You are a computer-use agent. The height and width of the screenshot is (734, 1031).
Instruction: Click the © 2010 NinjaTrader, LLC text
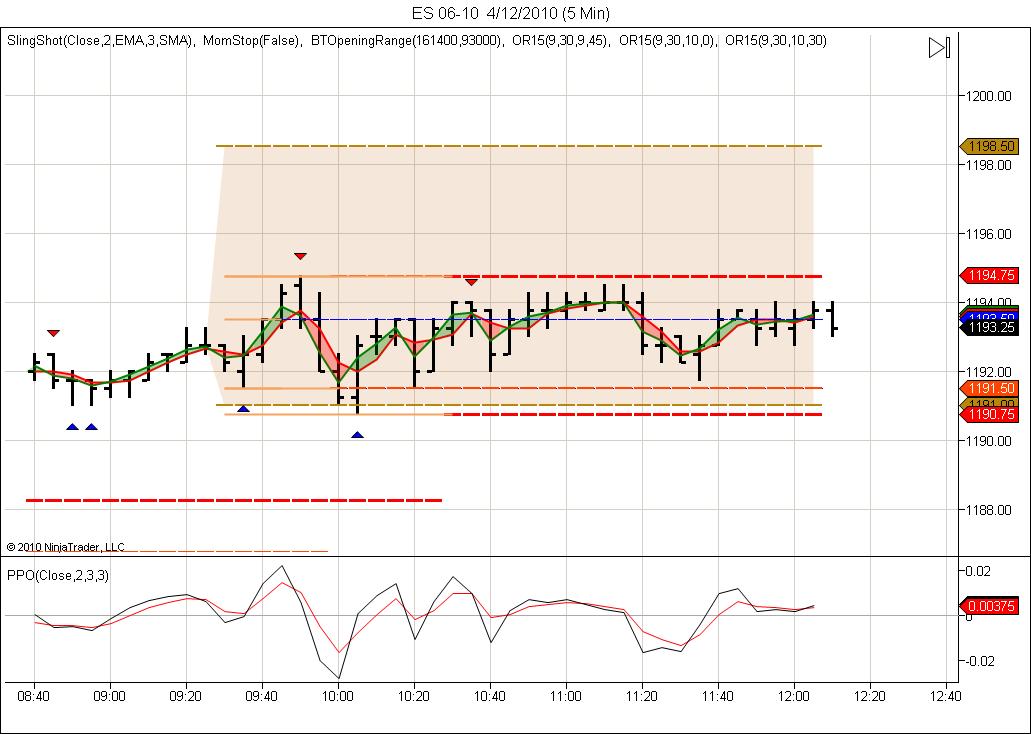pos(66,547)
